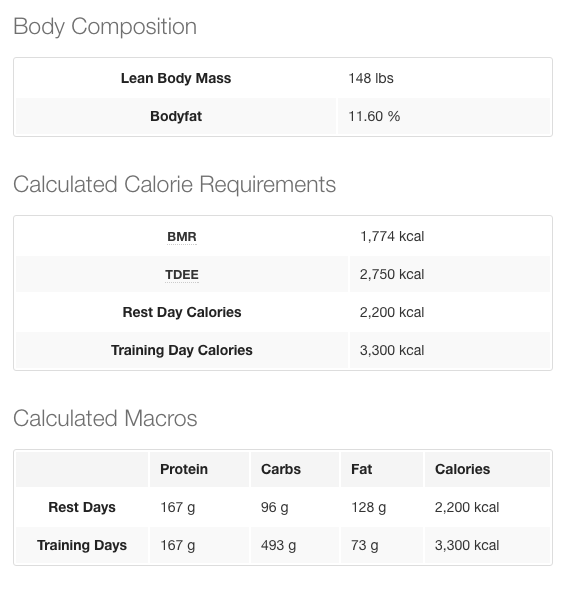Viewport: 573px width, 591px height.
Task: Click the Training Day Calories label
Action: [182, 351]
